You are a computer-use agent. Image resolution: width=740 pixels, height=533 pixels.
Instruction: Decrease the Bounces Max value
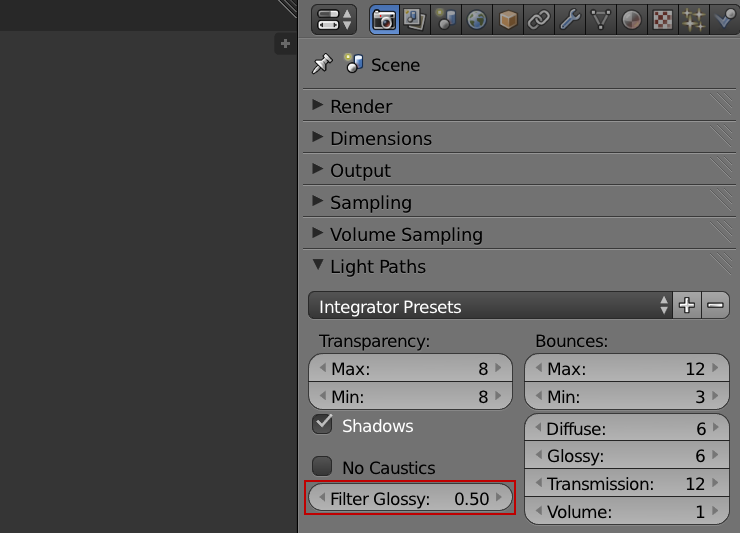coord(538,368)
